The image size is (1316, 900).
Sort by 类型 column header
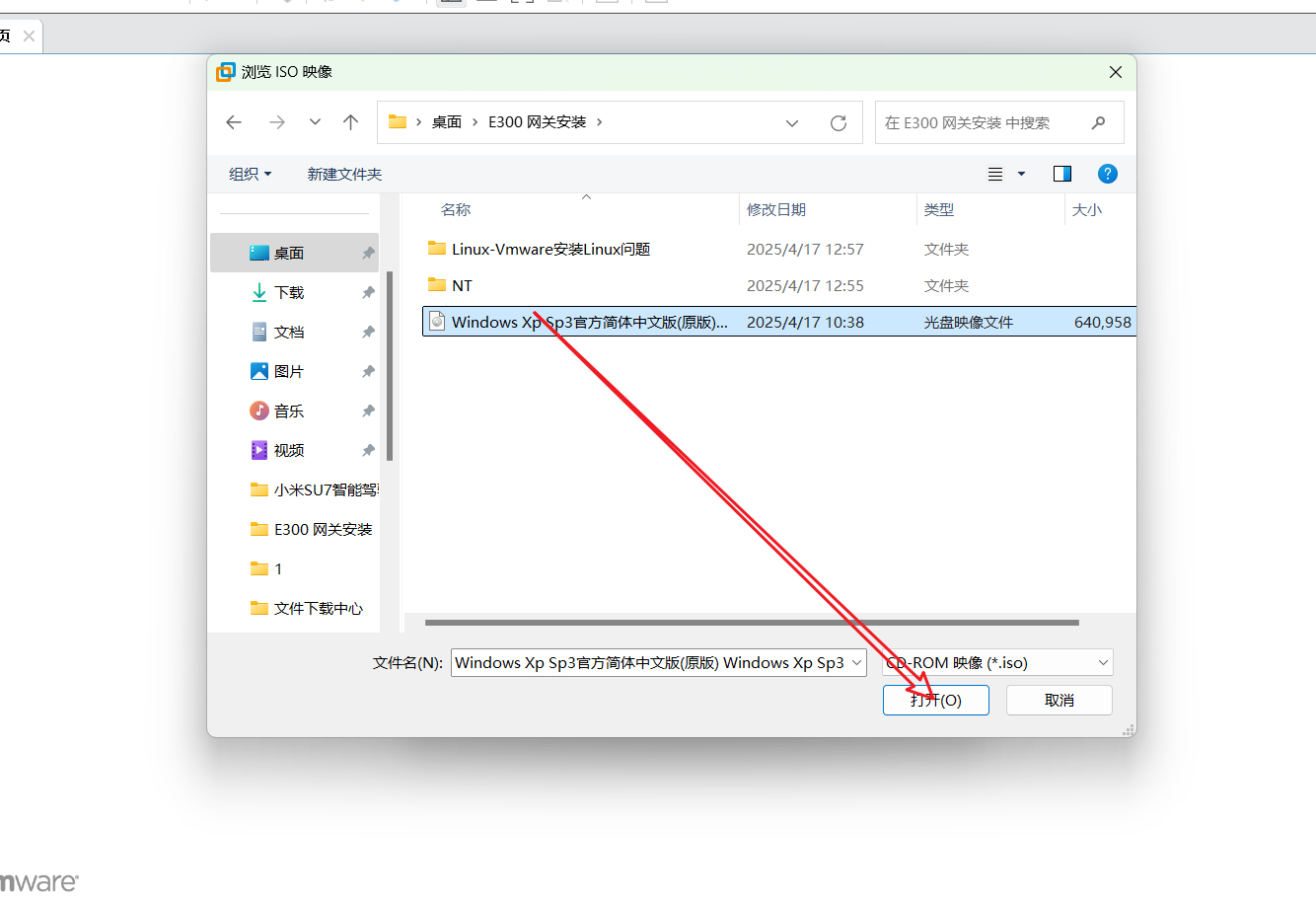coord(939,210)
